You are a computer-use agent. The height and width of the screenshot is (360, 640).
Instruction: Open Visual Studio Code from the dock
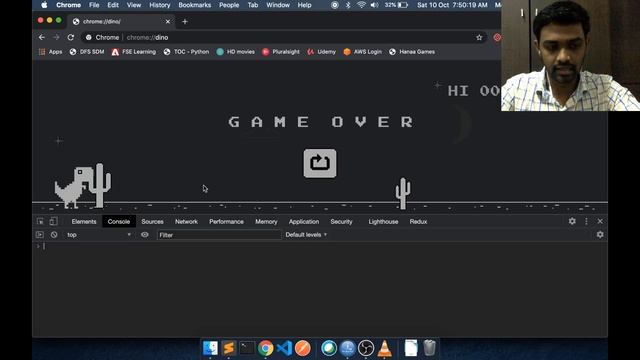point(284,348)
